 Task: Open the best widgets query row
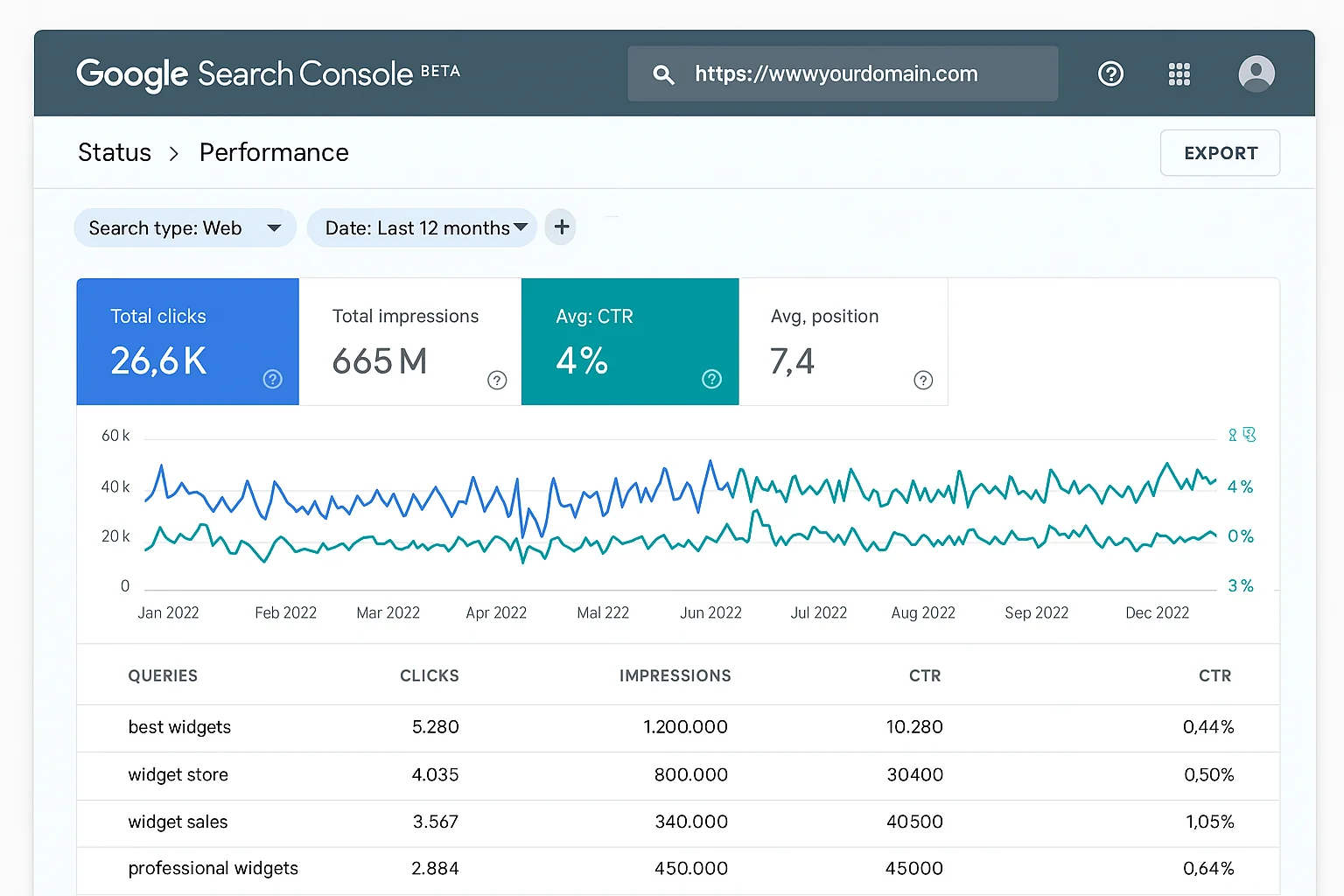(179, 727)
